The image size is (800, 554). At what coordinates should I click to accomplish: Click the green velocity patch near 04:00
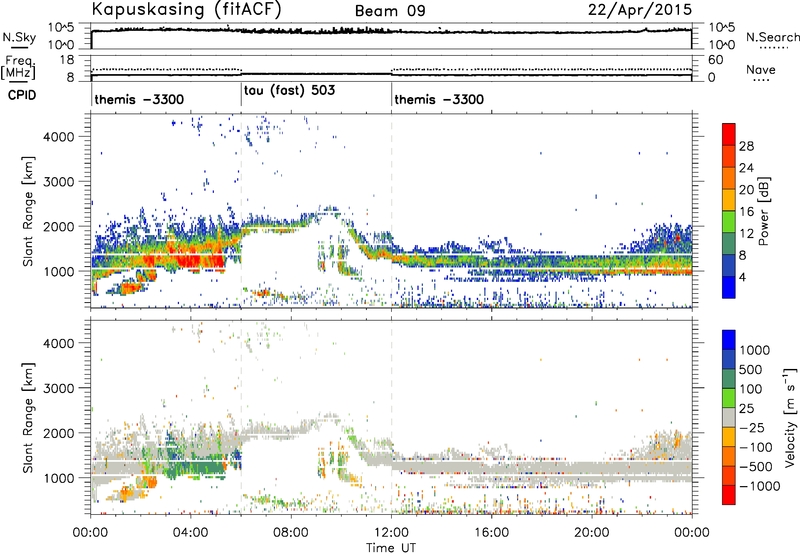pos(196,468)
